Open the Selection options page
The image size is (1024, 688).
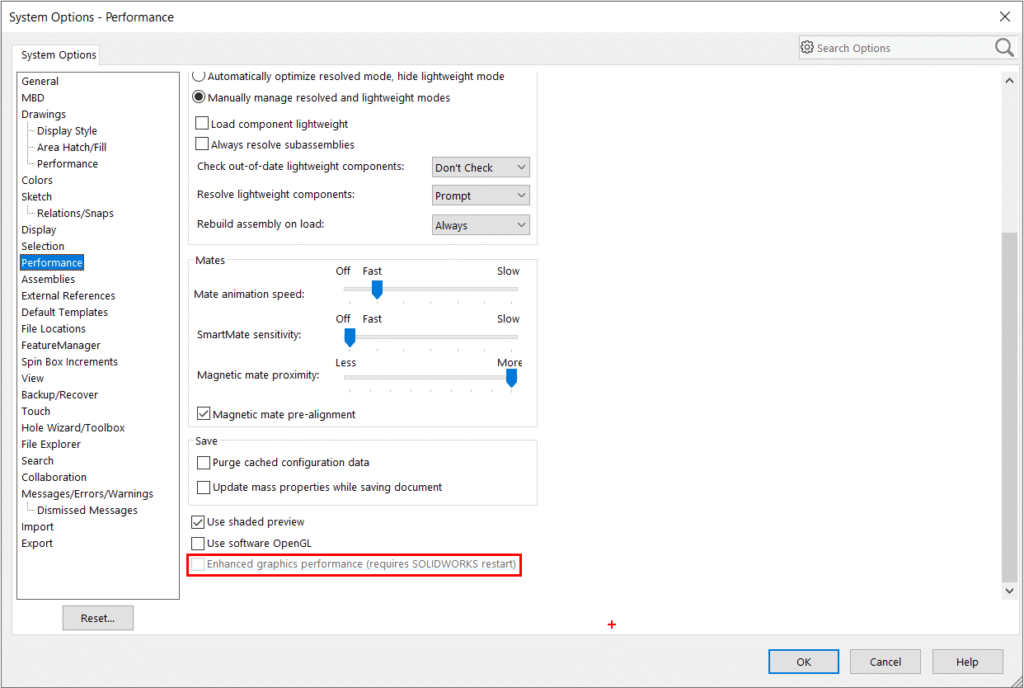coord(42,246)
